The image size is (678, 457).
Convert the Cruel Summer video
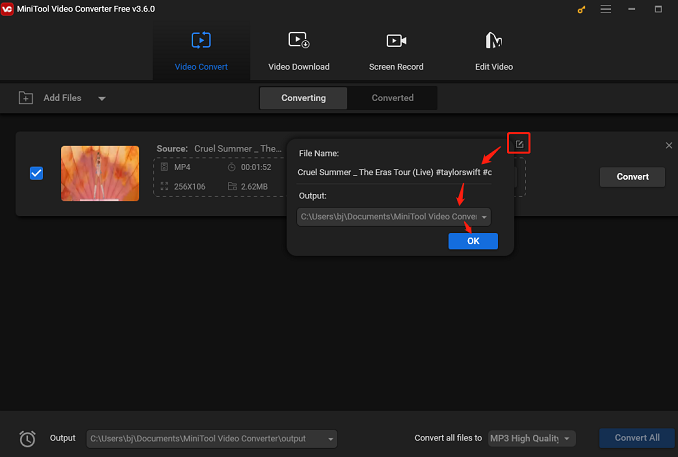(x=632, y=177)
